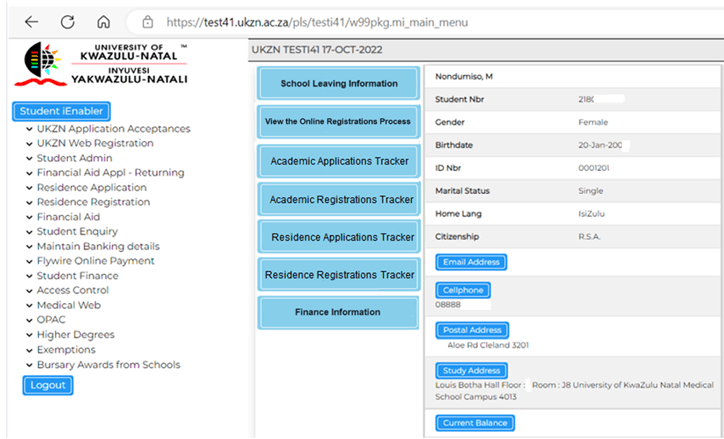Expand UKZN Application Acceptances menu

pos(113,128)
